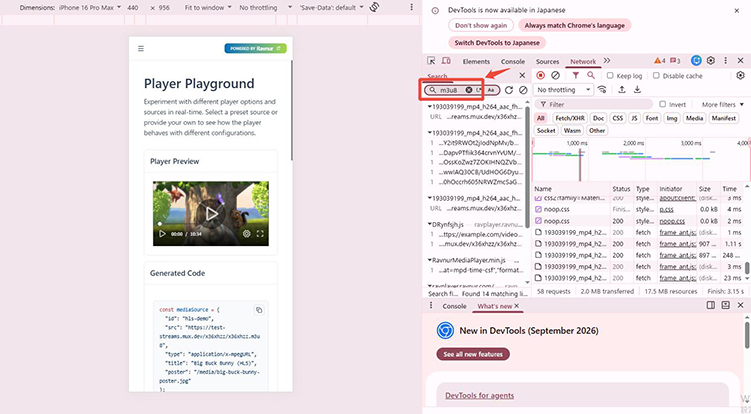Enable the Keep log checkbox
The image size is (751, 414).
pyautogui.click(x=610, y=75)
